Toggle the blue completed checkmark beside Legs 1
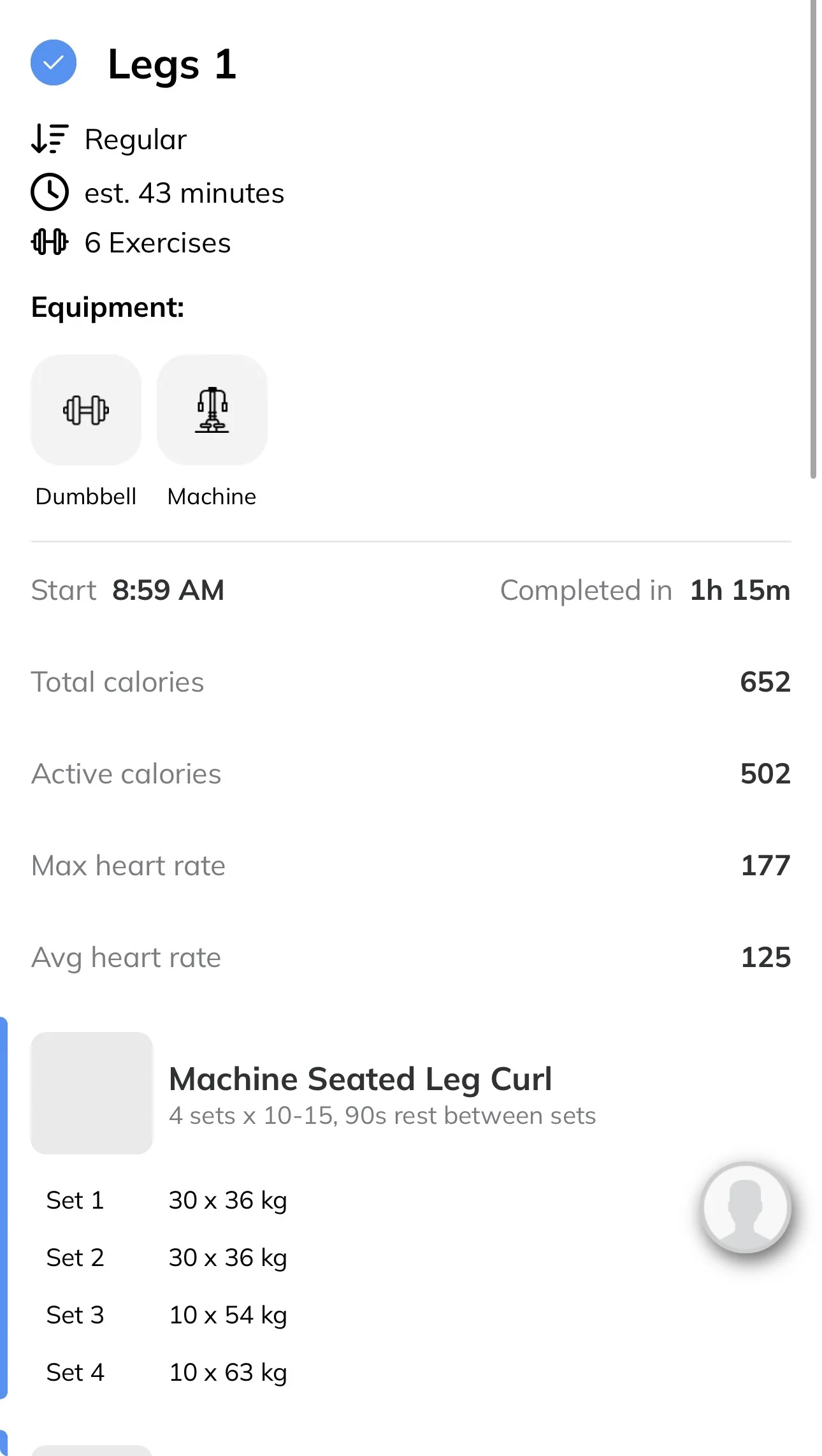The image size is (822, 1456). (x=54, y=62)
